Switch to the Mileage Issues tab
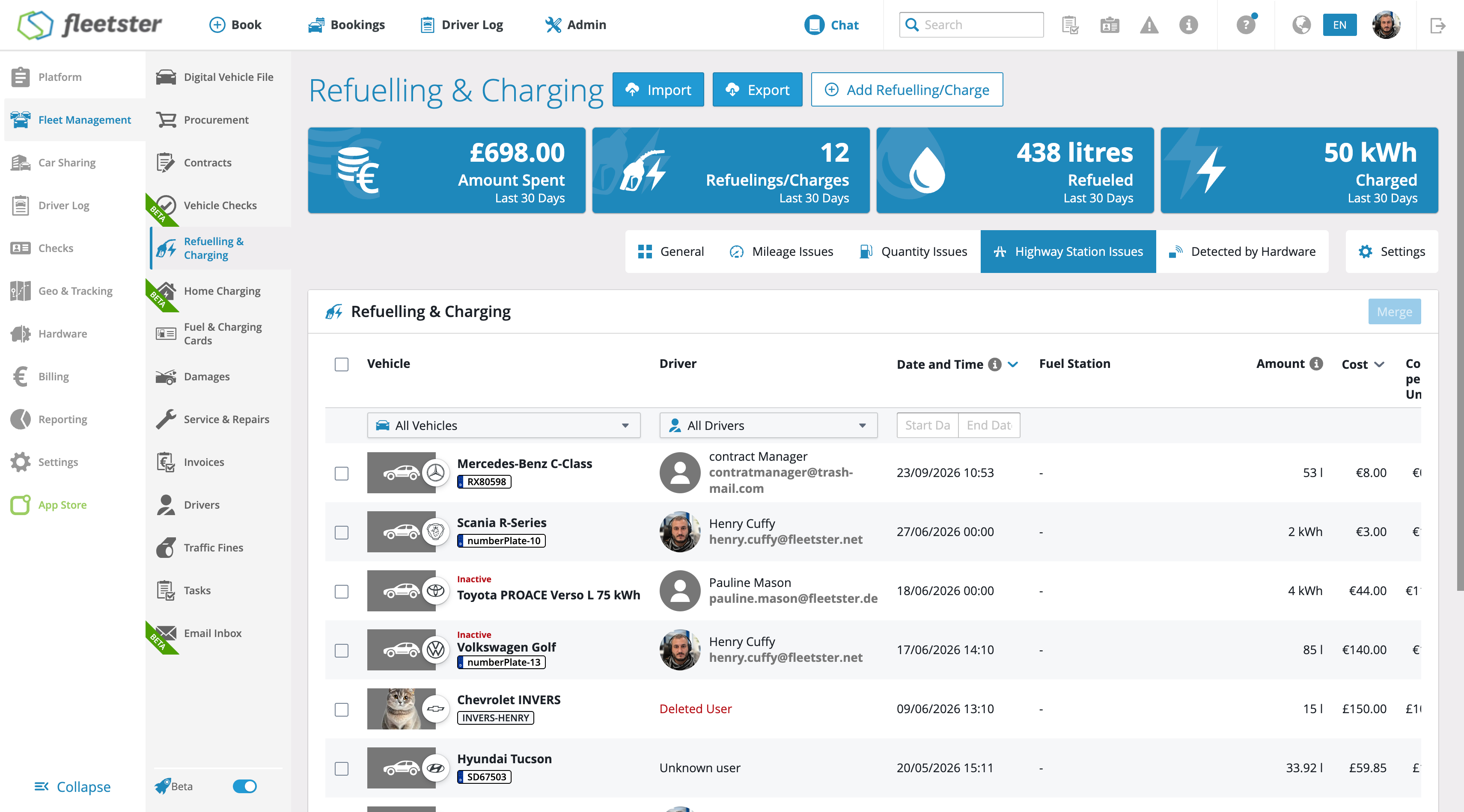1464x812 pixels. tap(781, 252)
